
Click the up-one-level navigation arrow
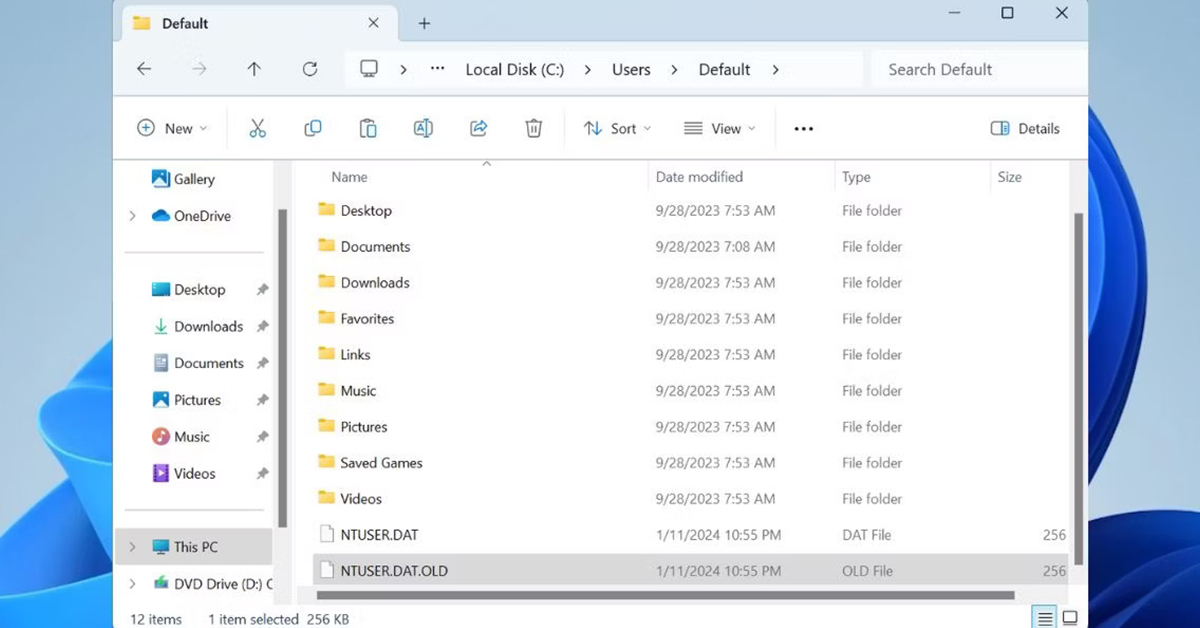coord(254,69)
